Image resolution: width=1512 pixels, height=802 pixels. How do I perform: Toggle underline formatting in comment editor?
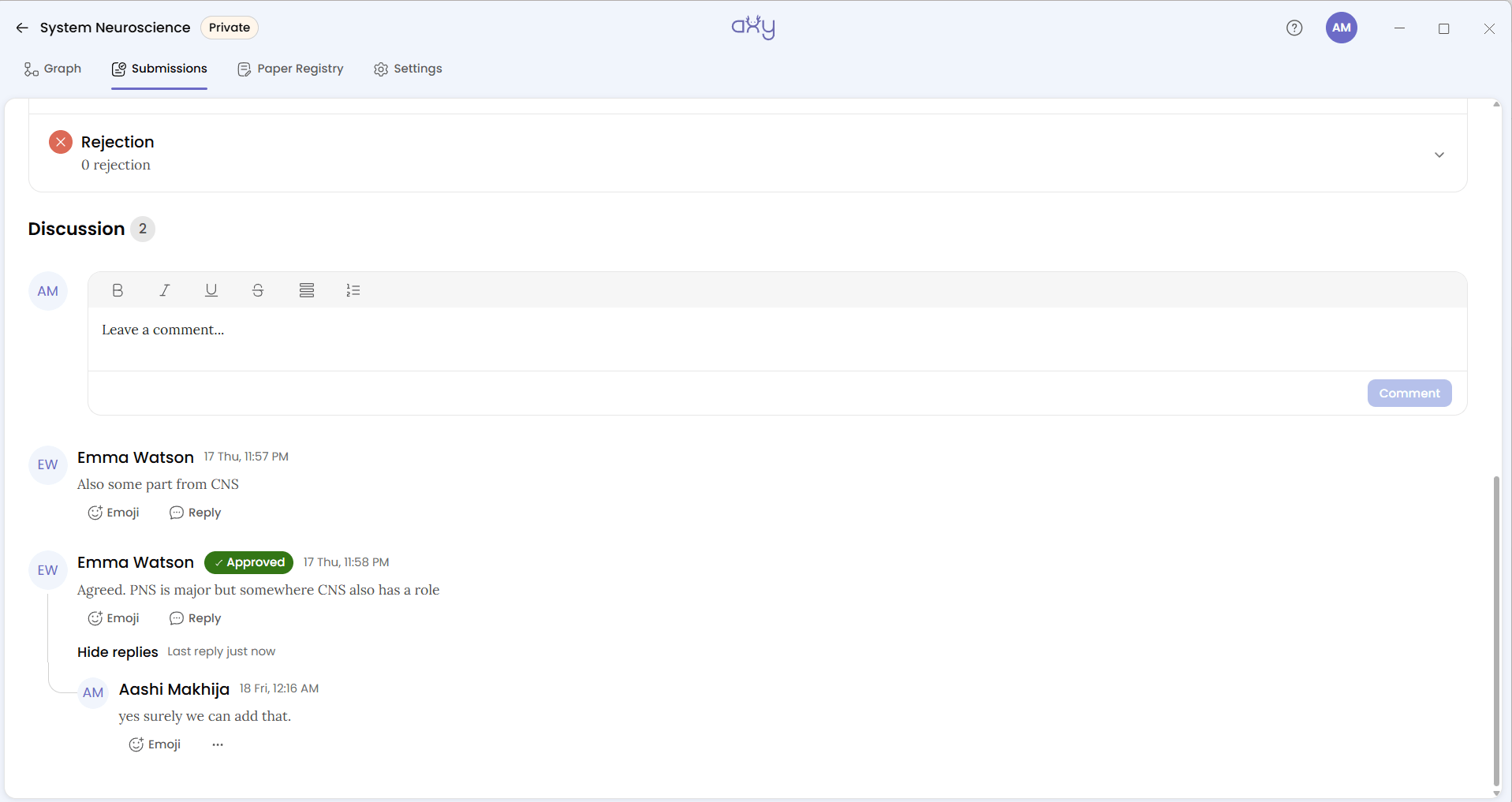point(211,290)
